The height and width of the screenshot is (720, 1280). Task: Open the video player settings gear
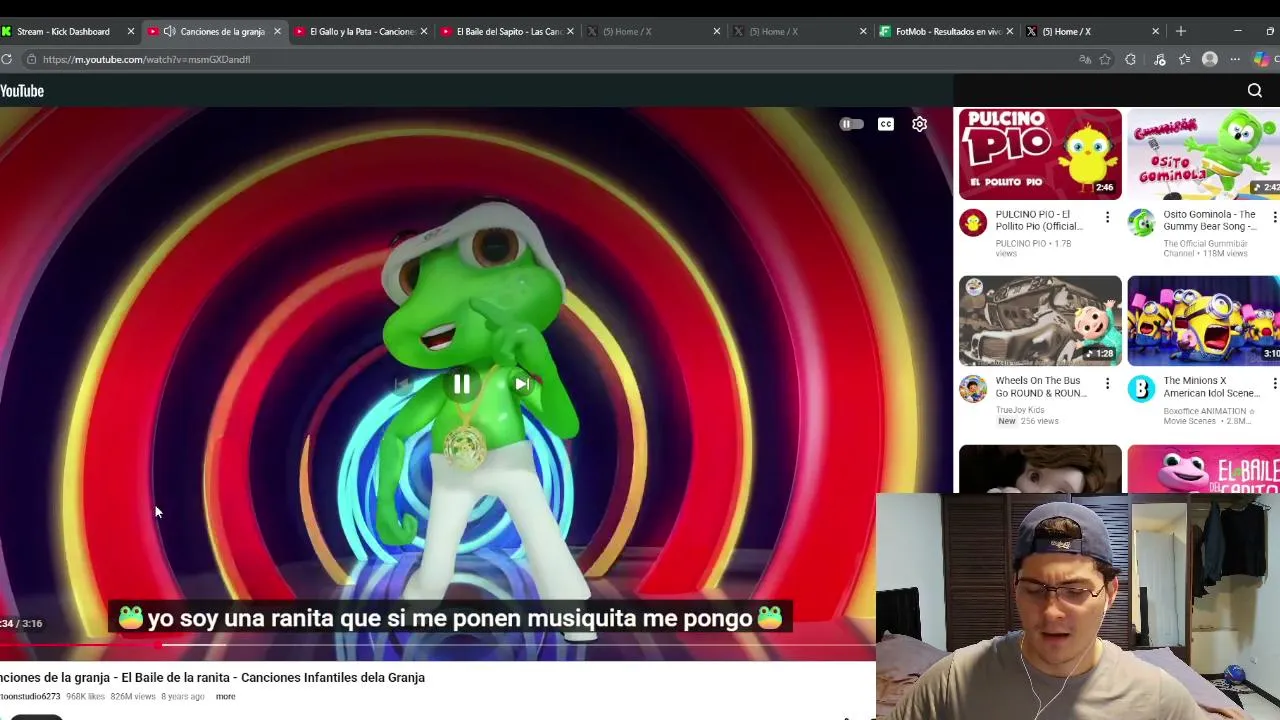[919, 124]
